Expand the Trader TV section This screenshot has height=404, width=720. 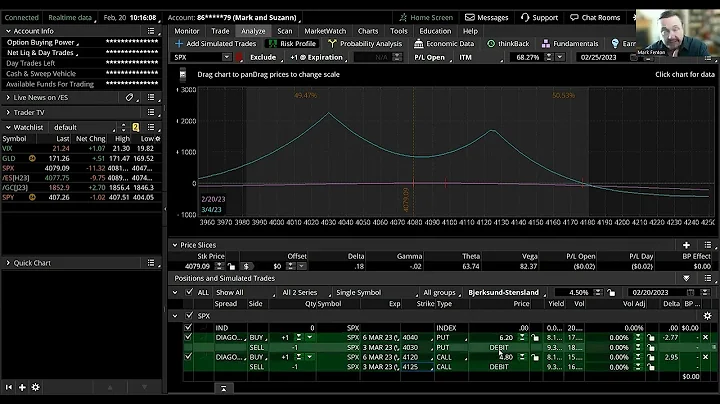pyautogui.click(x=8, y=112)
